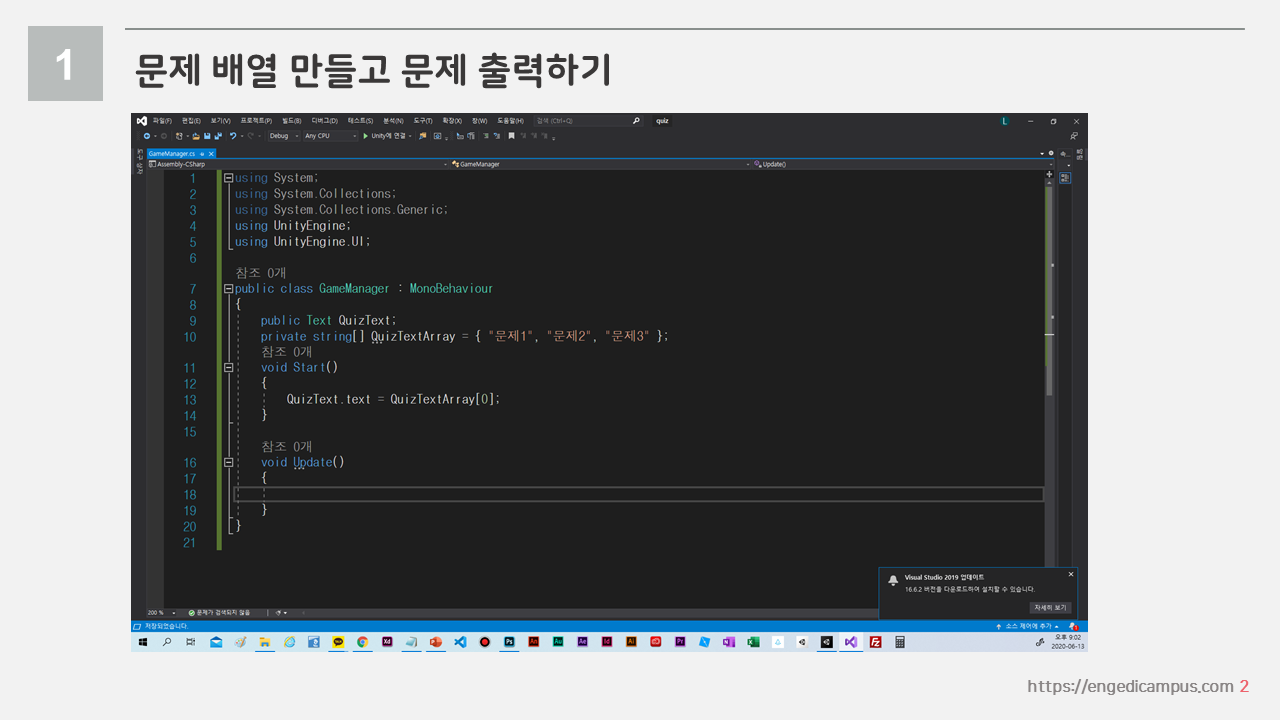This screenshot has height=720, width=1280.
Task: Open Photoshop from the taskbar
Action: click(x=509, y=642)
